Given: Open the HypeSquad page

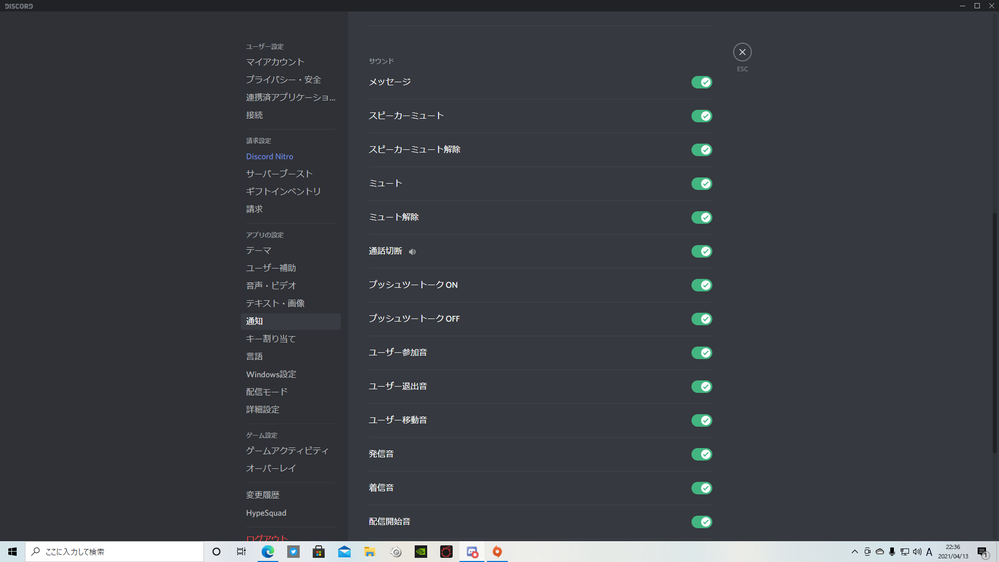Looking at the screenshot, I should click(x=291, y=513).
